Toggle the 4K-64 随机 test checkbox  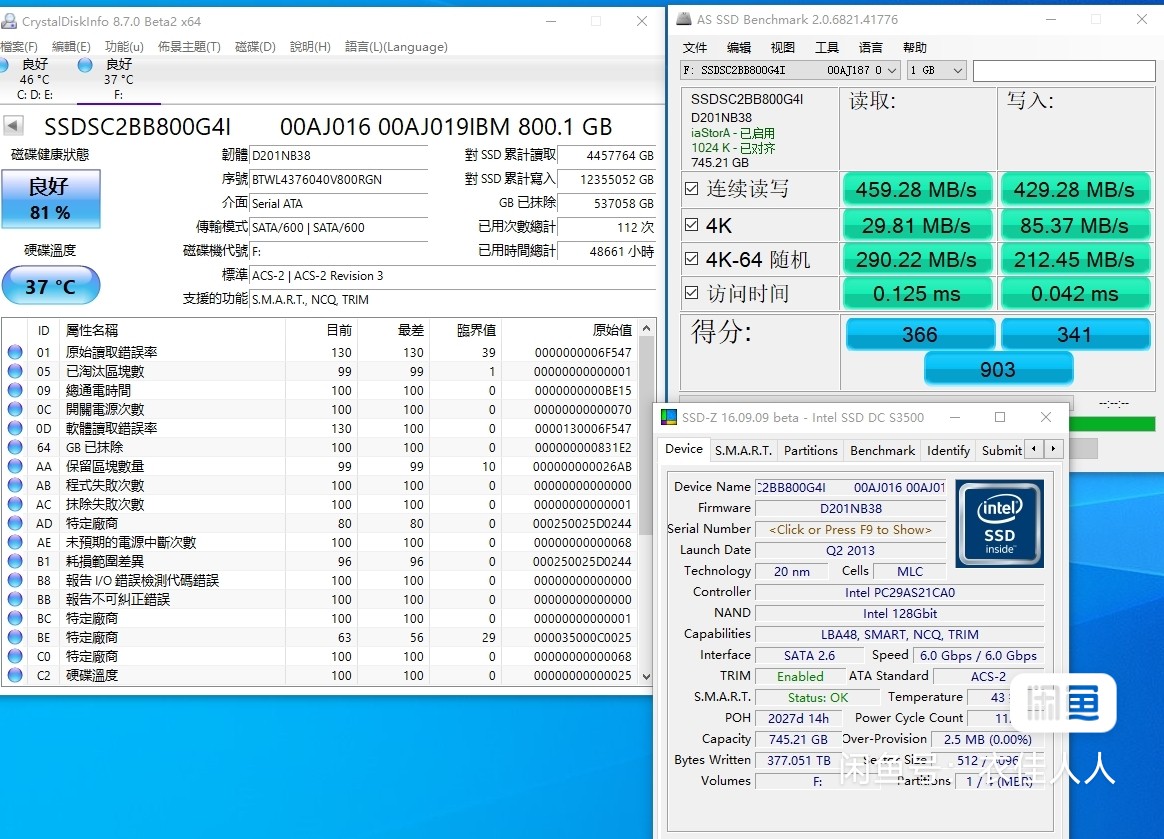(691, 258)
